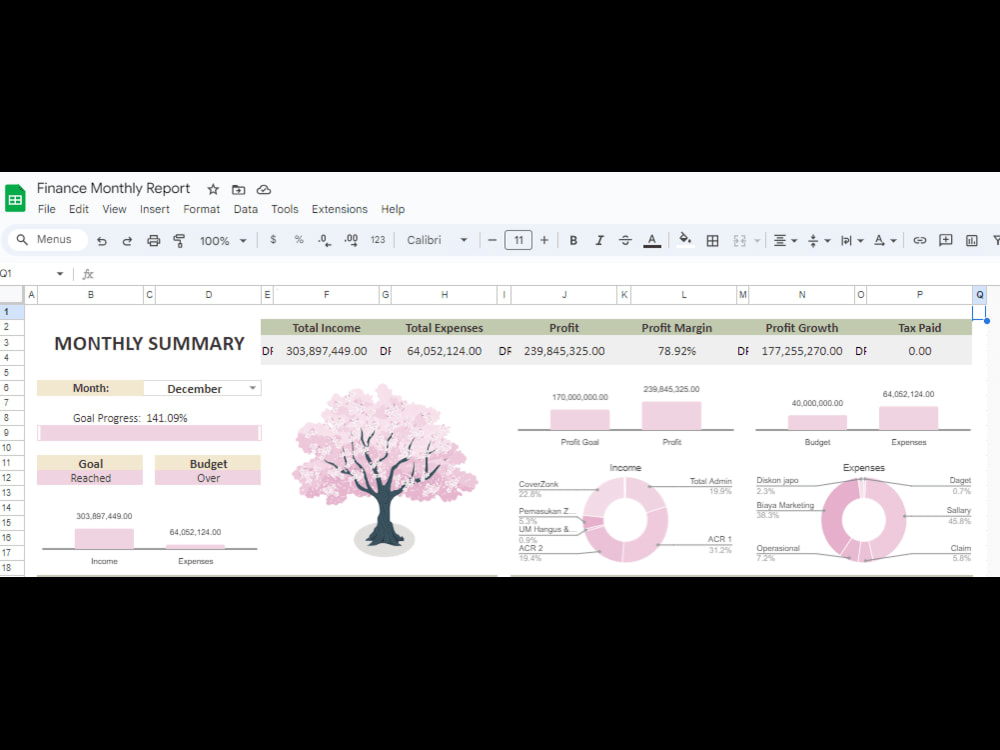Open the Tools menu

[284, 209]
